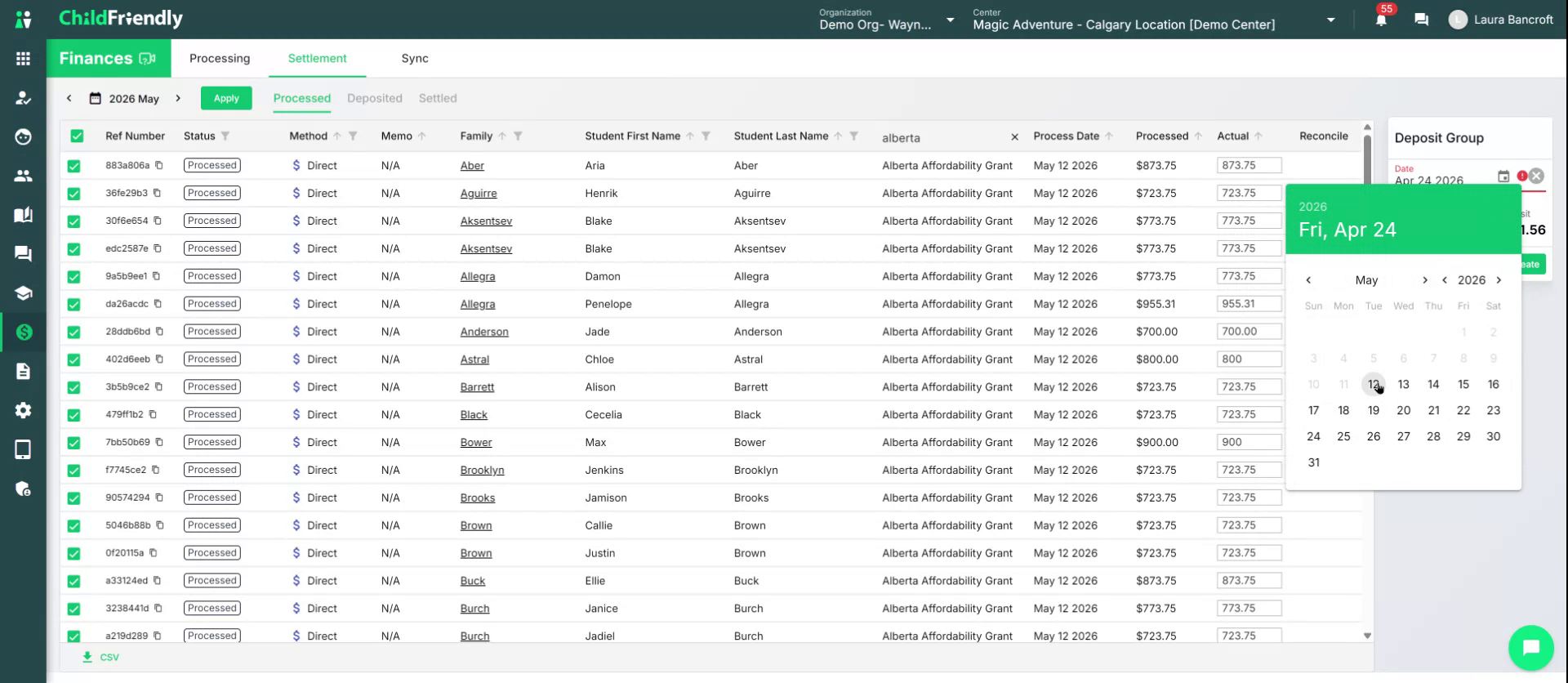
Task: Open the child face sidebar icon
Action: 23,136
